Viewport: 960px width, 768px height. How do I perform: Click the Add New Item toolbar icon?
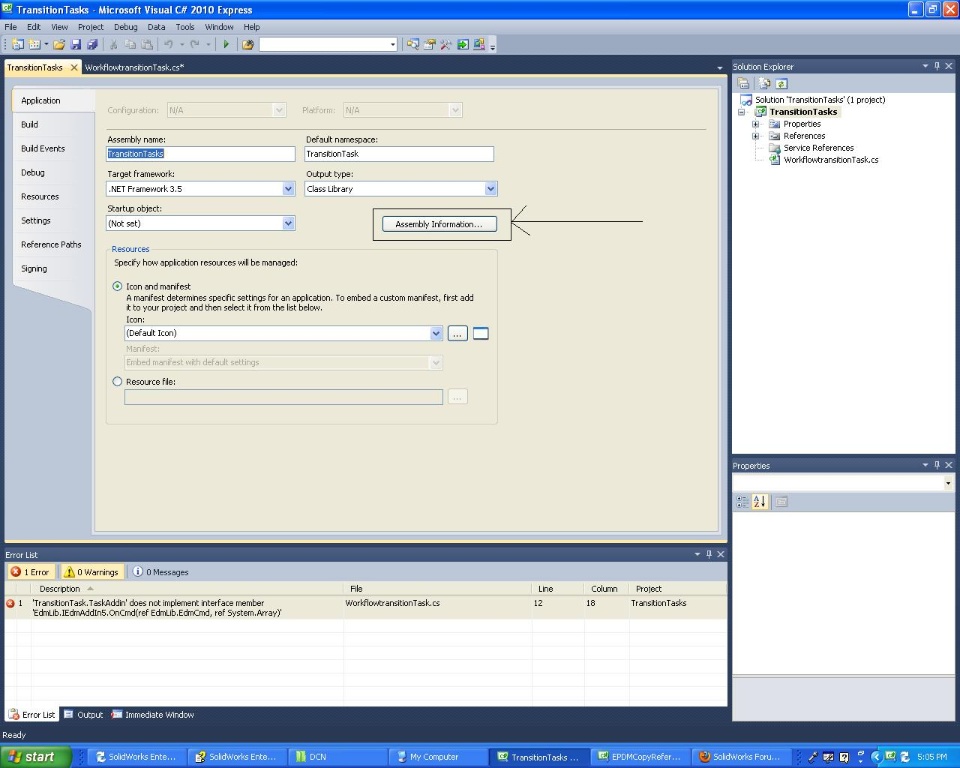(x=35, y=44)
